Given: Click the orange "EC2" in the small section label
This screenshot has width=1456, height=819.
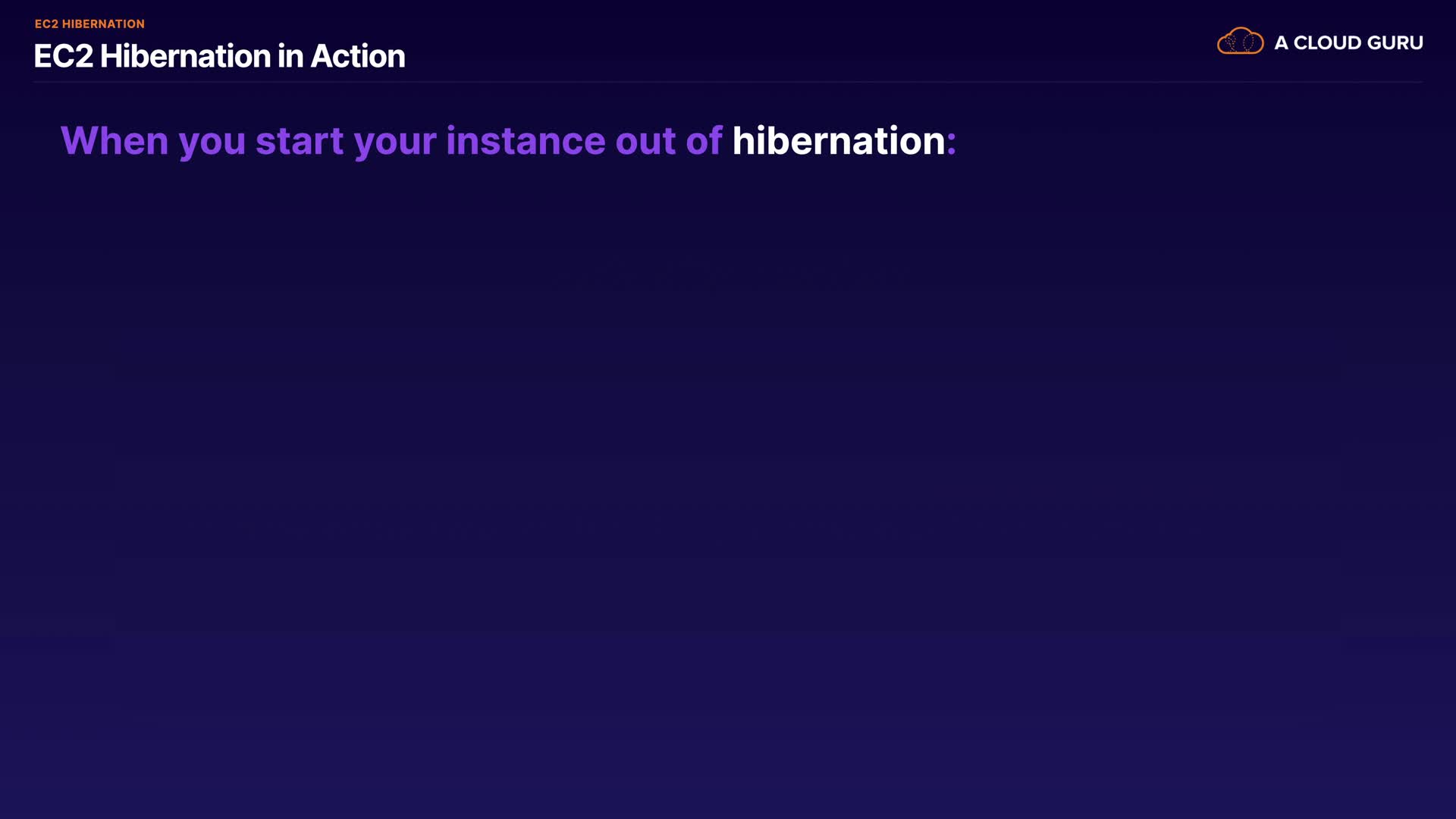Looking at the screenshot, I should tap(46, 24).
